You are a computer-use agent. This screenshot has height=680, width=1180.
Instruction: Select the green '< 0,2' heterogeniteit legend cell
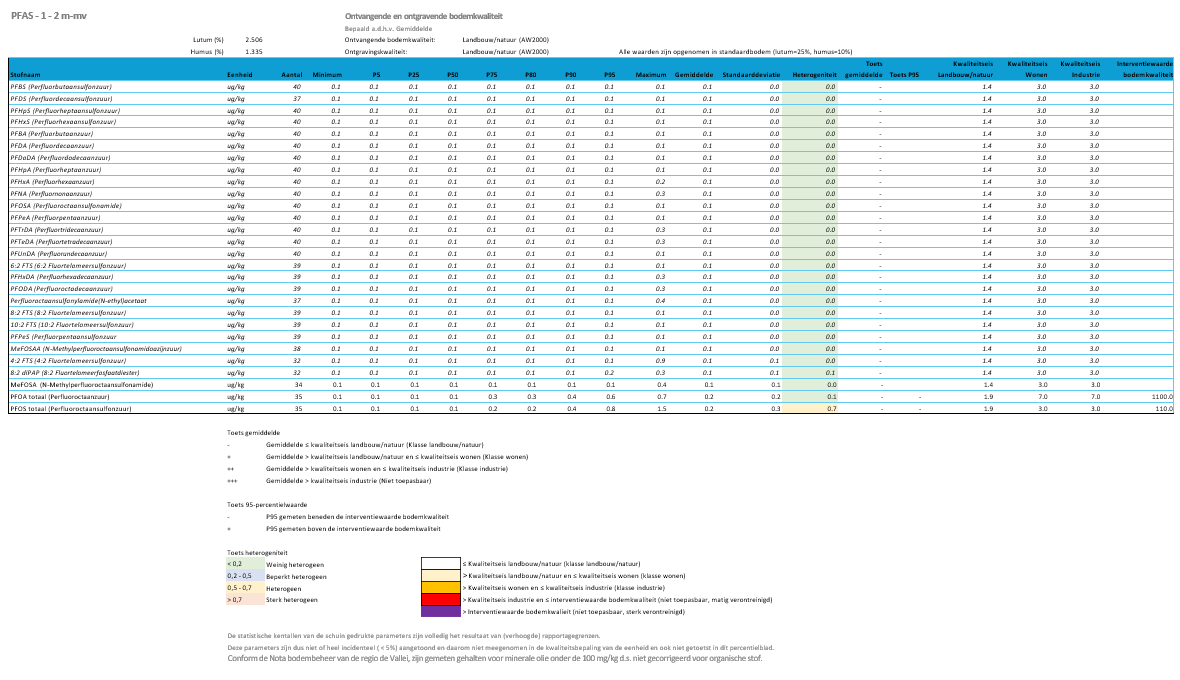[245, 564]
